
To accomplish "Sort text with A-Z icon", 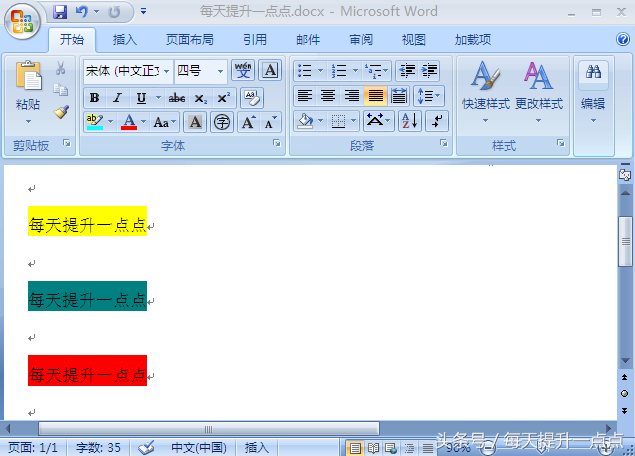I will pyautogui.click(x=410, y=121).
